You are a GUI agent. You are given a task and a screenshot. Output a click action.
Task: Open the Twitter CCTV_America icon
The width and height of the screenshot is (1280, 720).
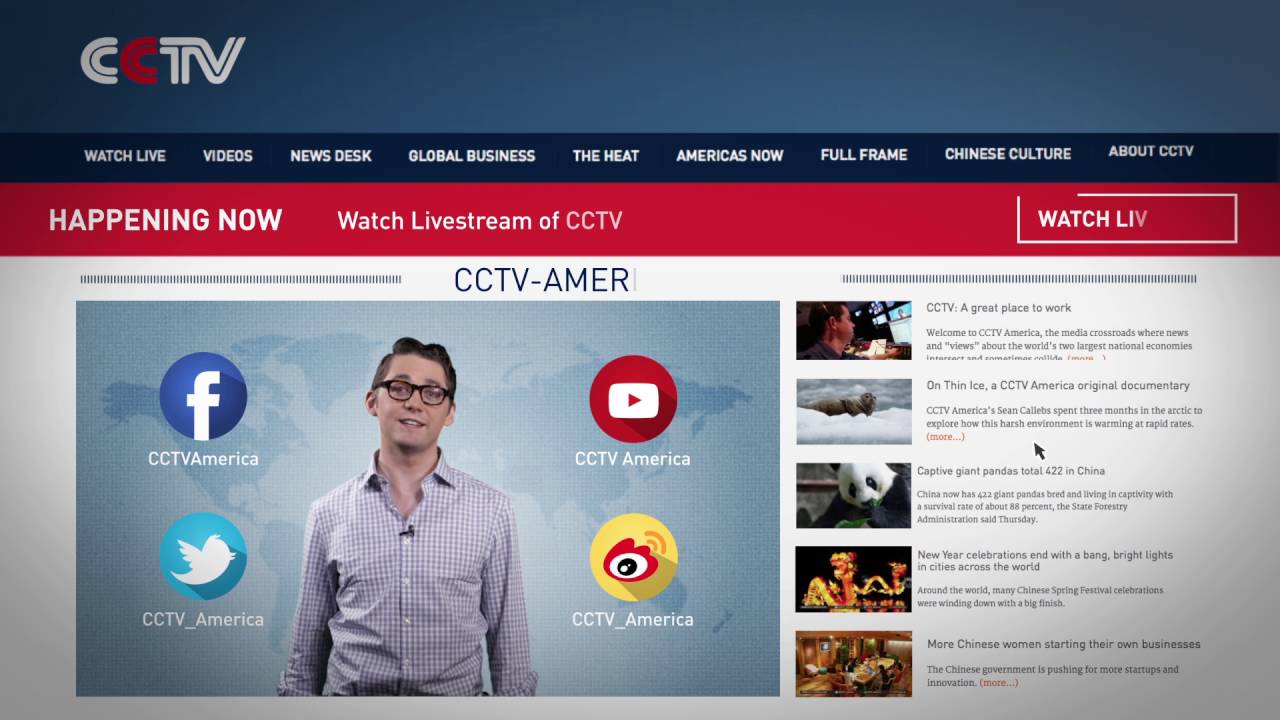click(x=203, y=556)
